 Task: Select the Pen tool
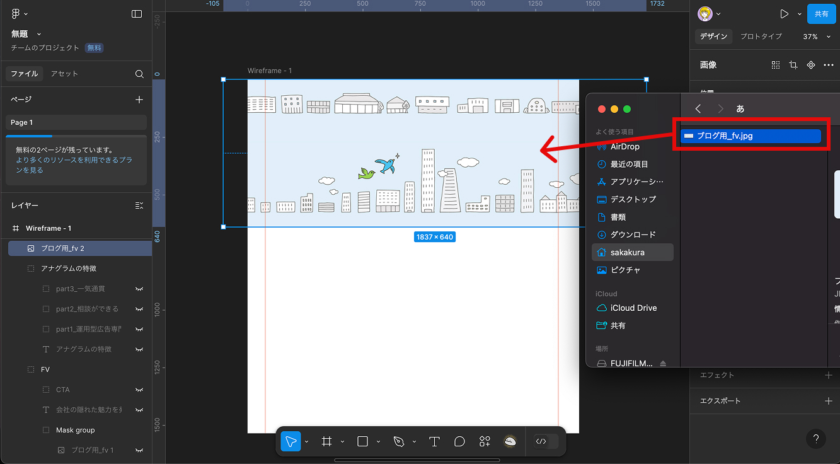[399, 441]
